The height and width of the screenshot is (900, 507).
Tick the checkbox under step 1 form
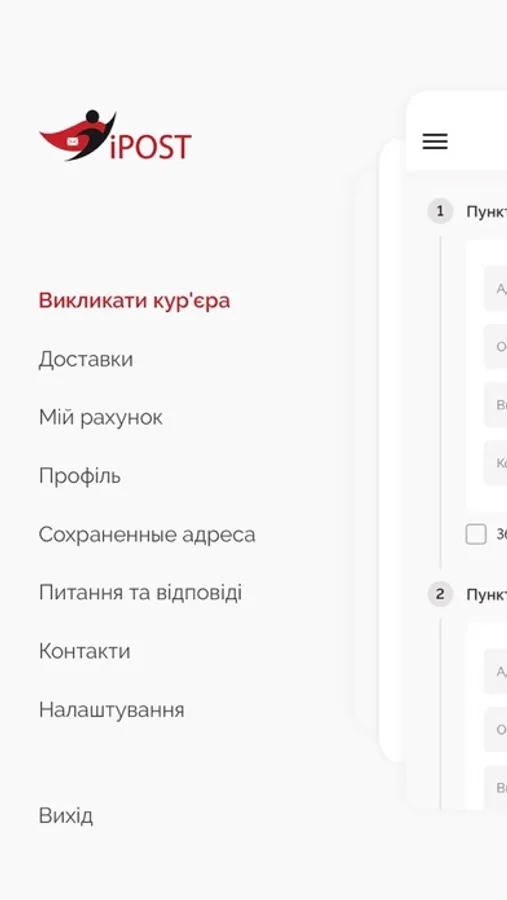(x=475, y=534)
